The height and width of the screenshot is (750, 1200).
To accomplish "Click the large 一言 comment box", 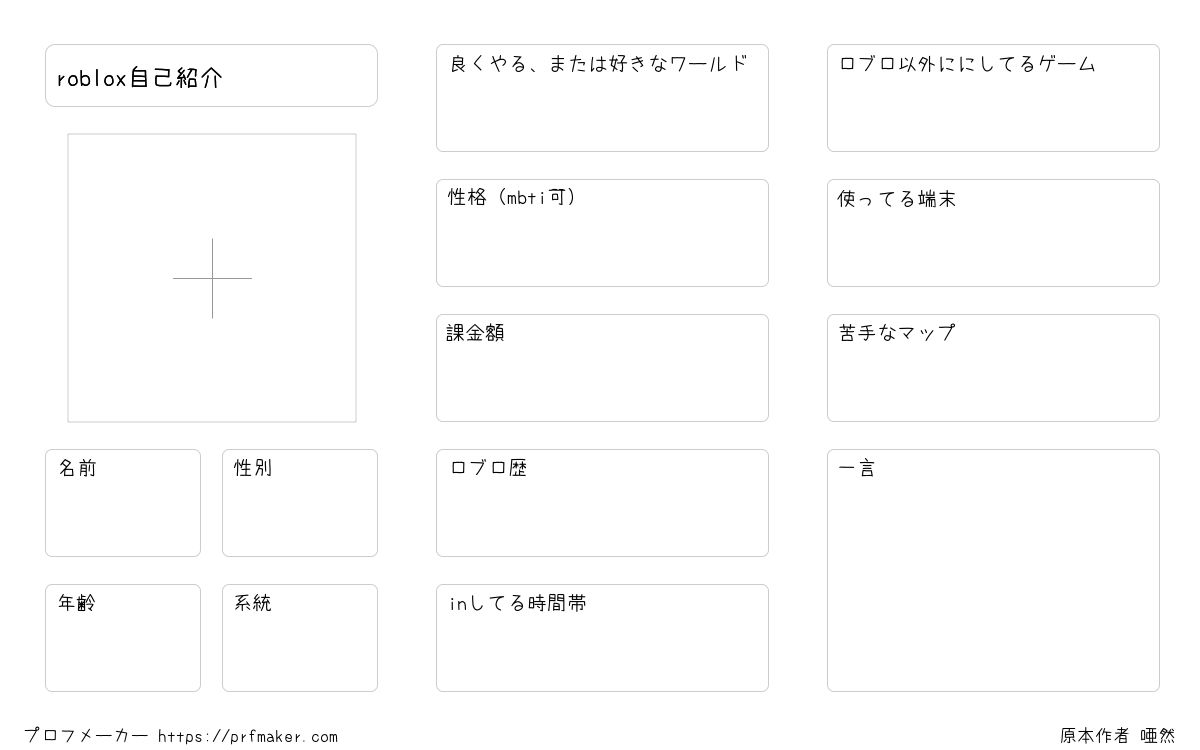I will pyautogui.click(x=993, y=570).
